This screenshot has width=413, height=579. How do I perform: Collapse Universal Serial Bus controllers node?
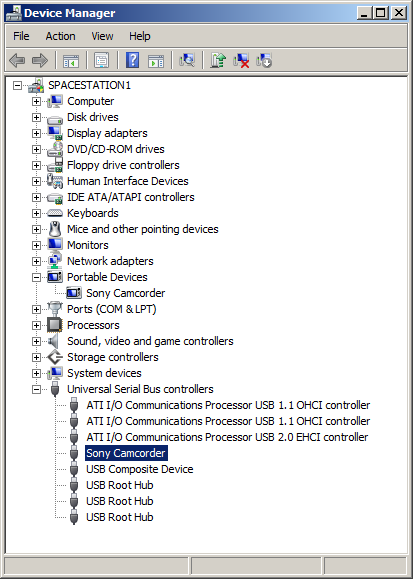pos(36,389)
